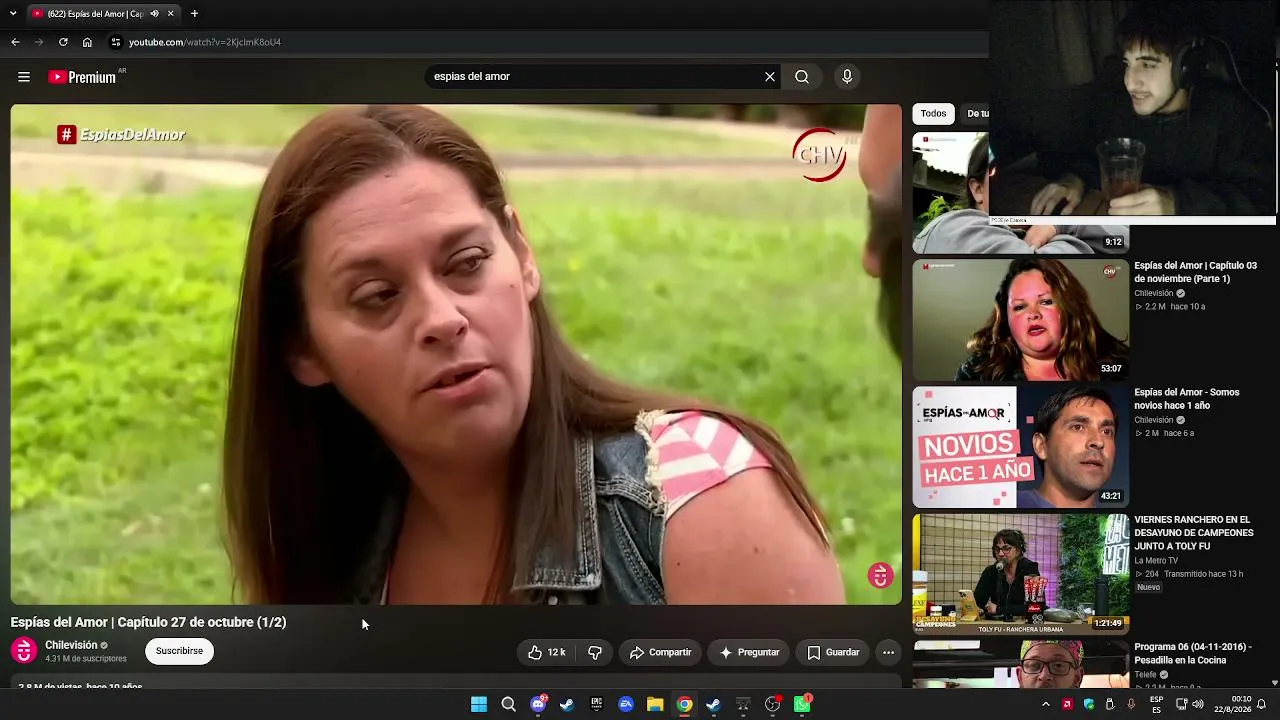
Task: Open the 9:12 recommended video thumbnail
Action: click(1020, 192)
